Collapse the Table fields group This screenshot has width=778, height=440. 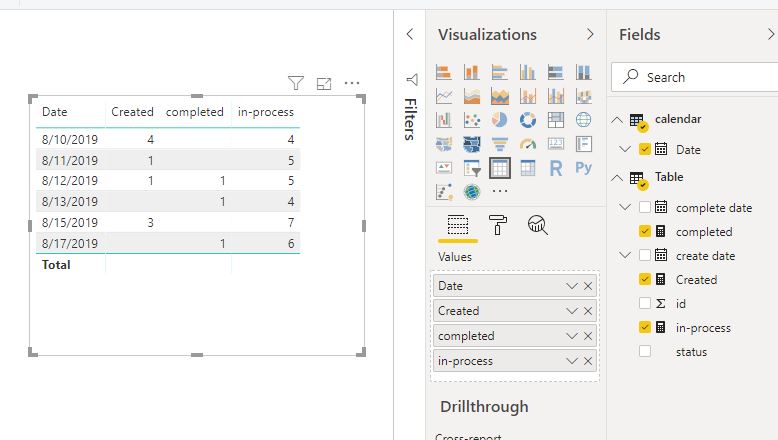click(617, 178)
